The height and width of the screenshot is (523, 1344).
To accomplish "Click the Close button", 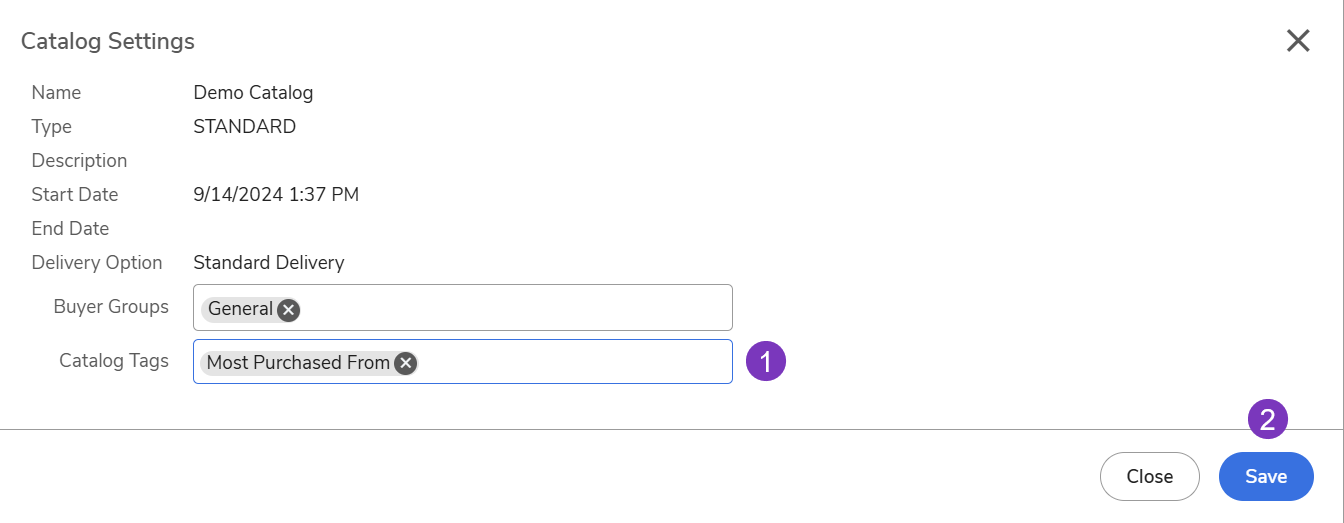I will [1149, 476].
